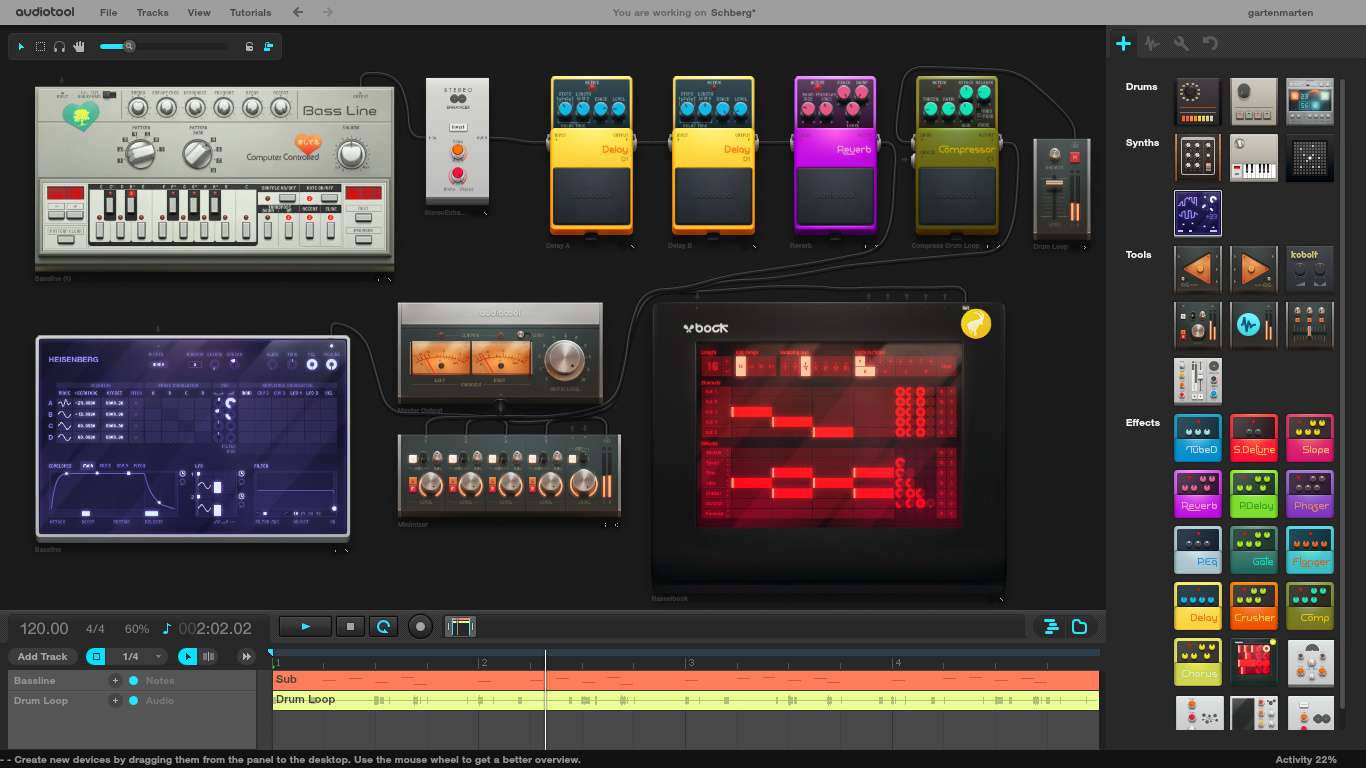The width and height of the screenshot is (1366, 768).
Task: Open the undo history tab
Action: pyautogui.click(x=1210, y=43)
